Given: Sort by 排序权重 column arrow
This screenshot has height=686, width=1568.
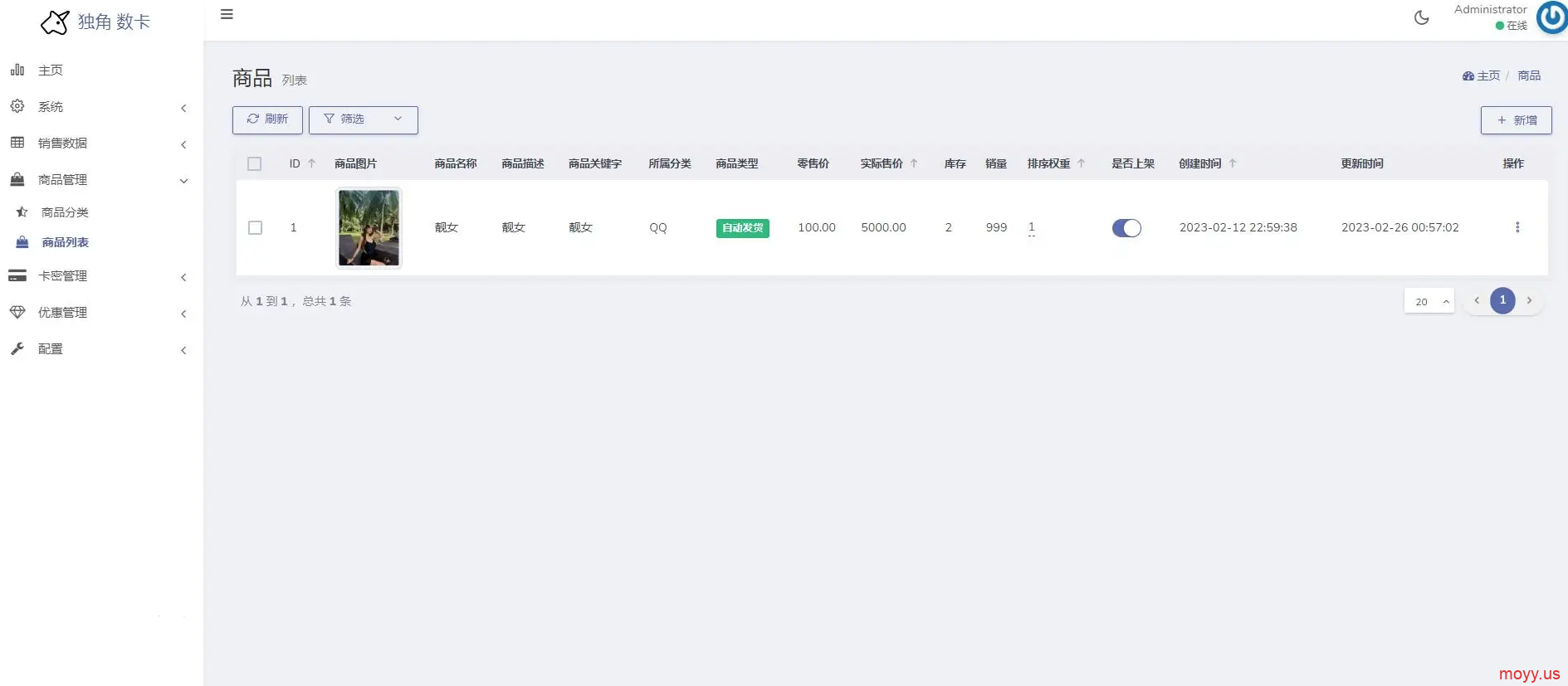Looking at the screenshot, I should [1082, 163].
